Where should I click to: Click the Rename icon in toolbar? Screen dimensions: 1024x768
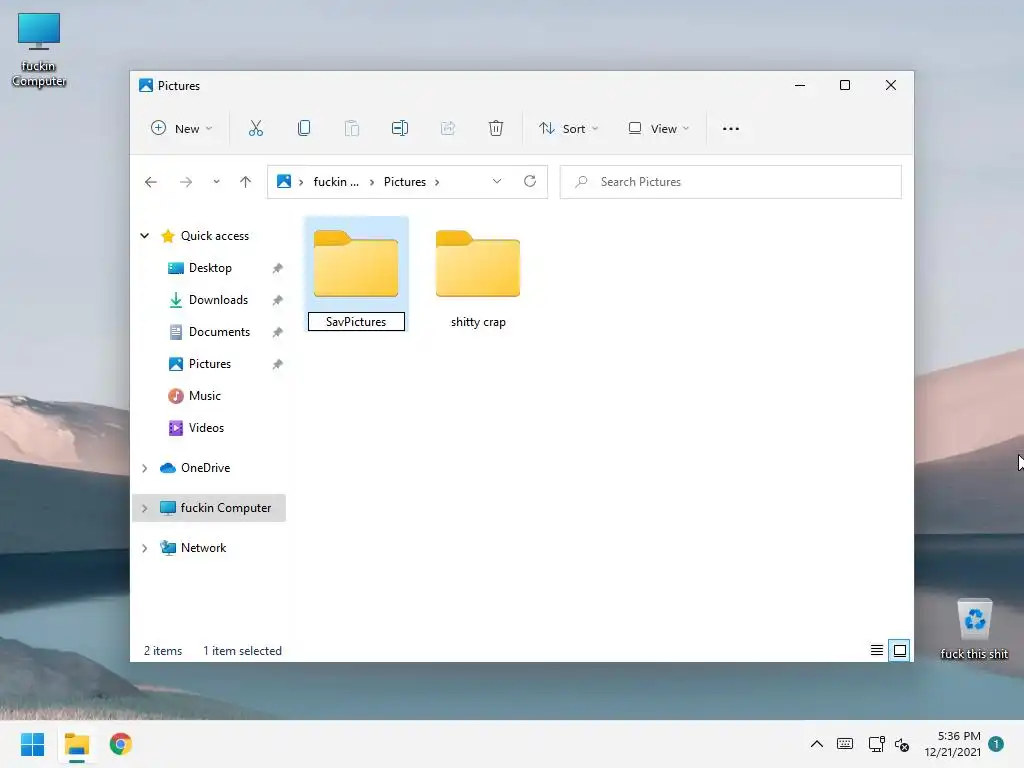click(x=400, y=128)
